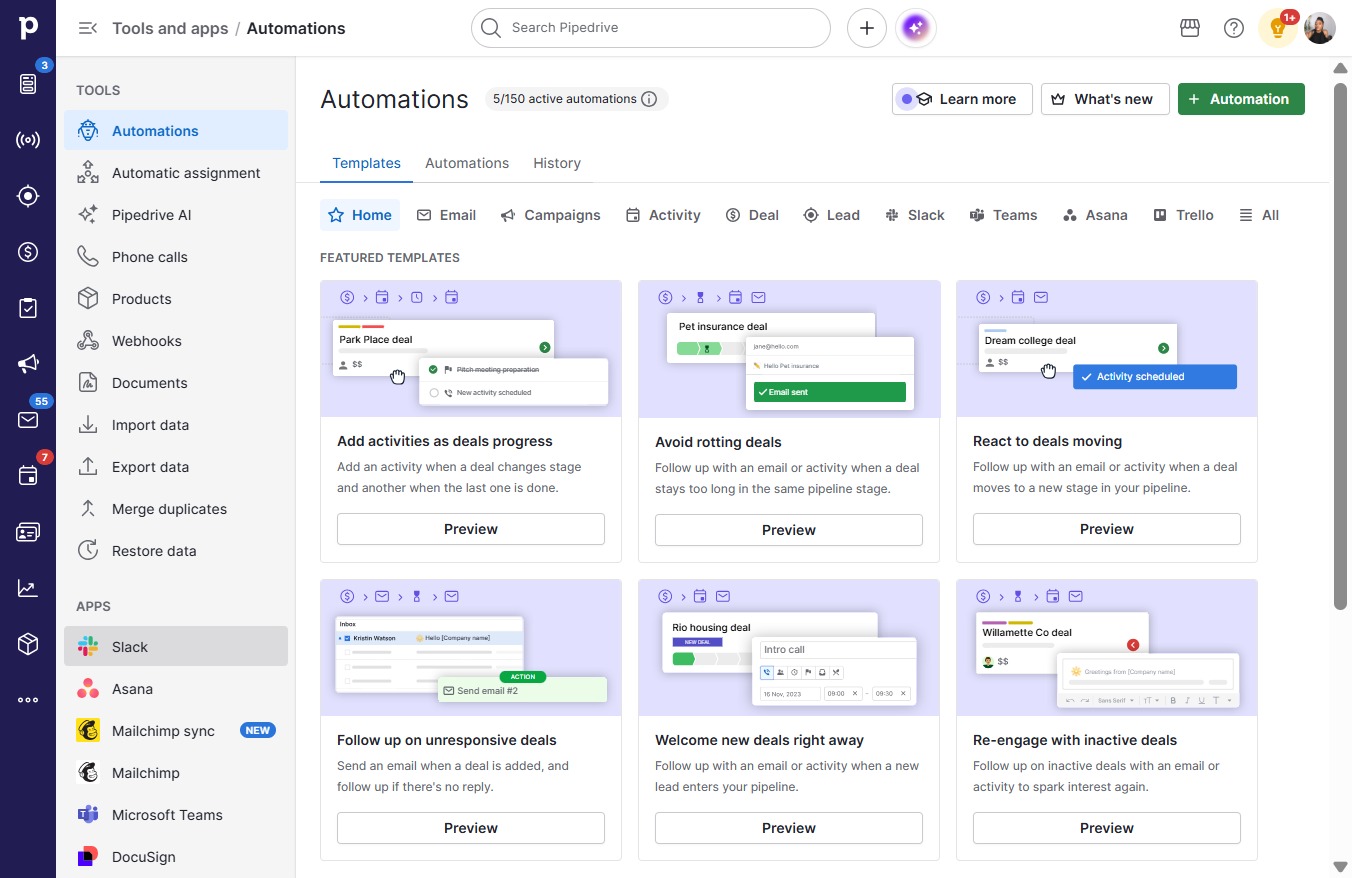Collapse the sidebar menu toggle icon
The width and height of the screenshot is (1352, 878).
pos(88,28)
